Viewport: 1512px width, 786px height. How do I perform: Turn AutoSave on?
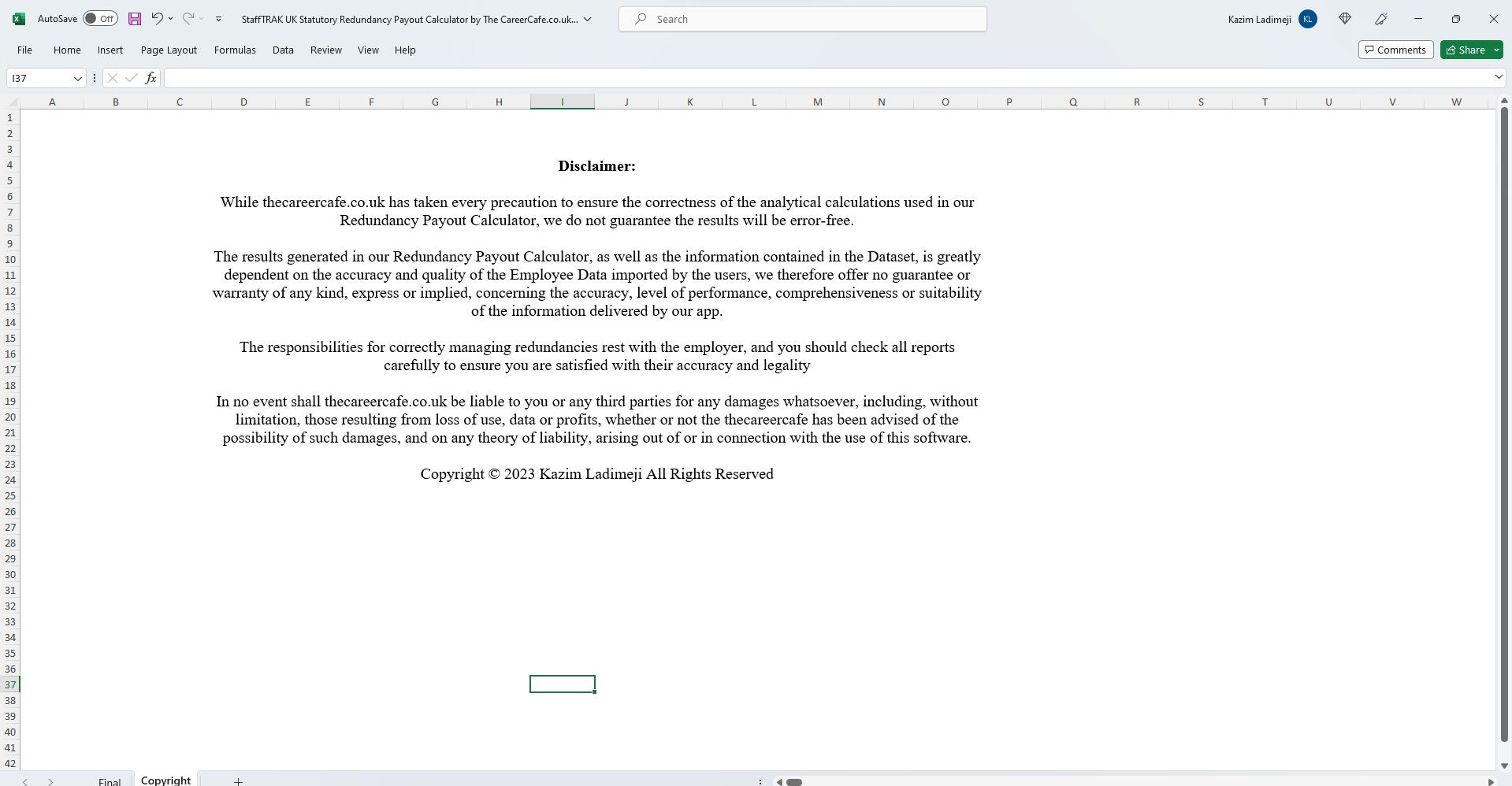click(x=99, y=18)
